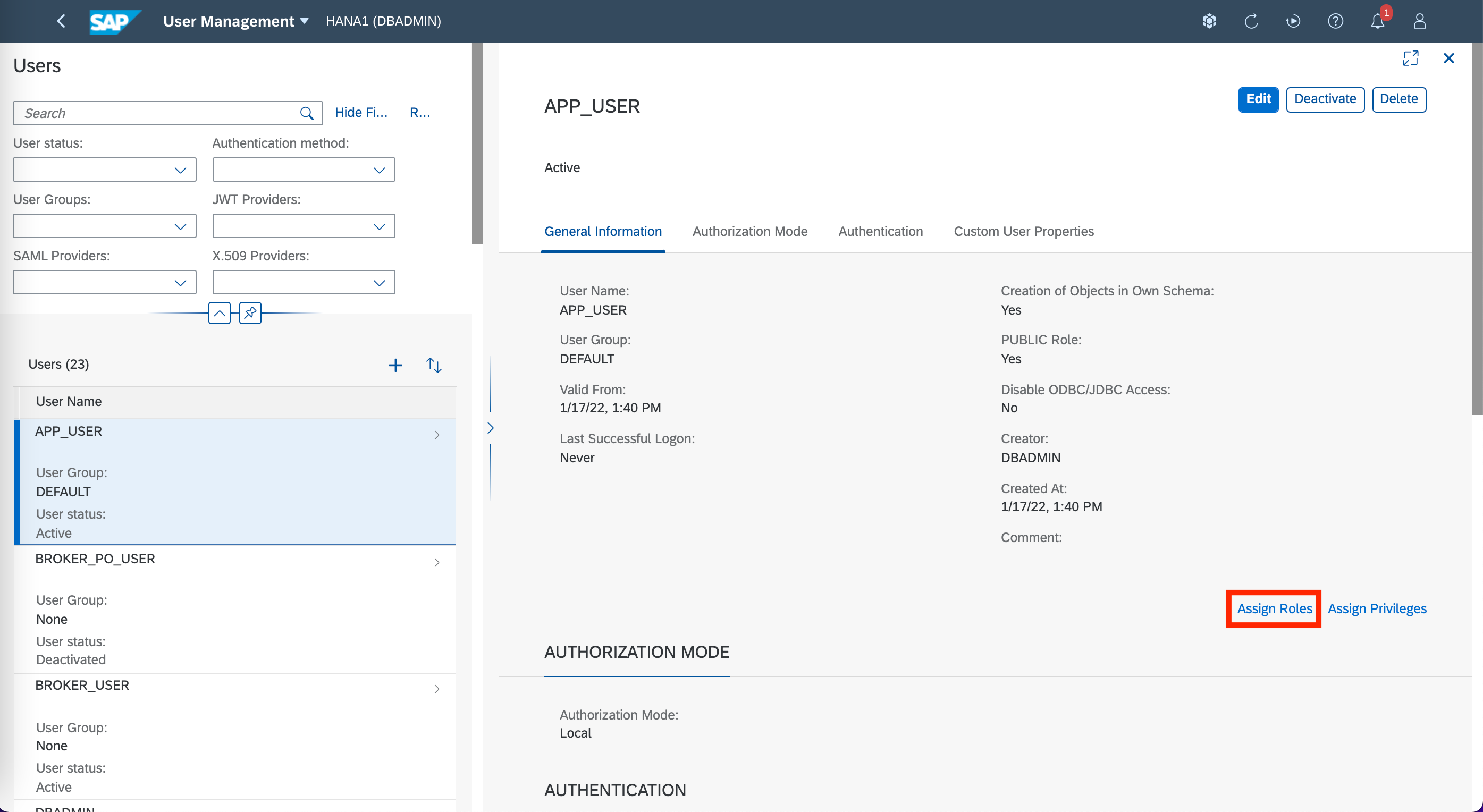
Task: Click HANA1 (DBADMIN) database label
Action: (383, 21)
